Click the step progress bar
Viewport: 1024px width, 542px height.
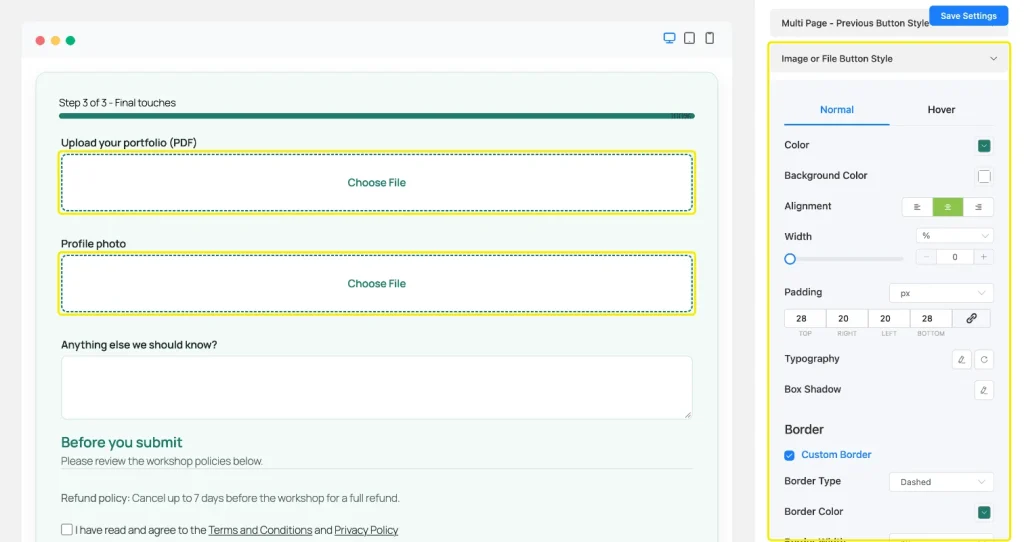coord(377,116)
